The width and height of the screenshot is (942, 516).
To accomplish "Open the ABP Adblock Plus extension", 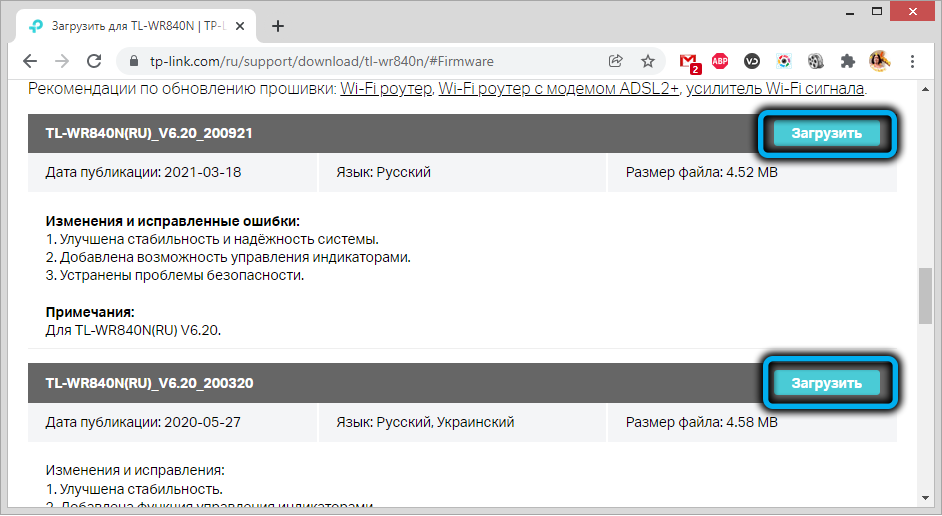I will [x=720, y=61].
